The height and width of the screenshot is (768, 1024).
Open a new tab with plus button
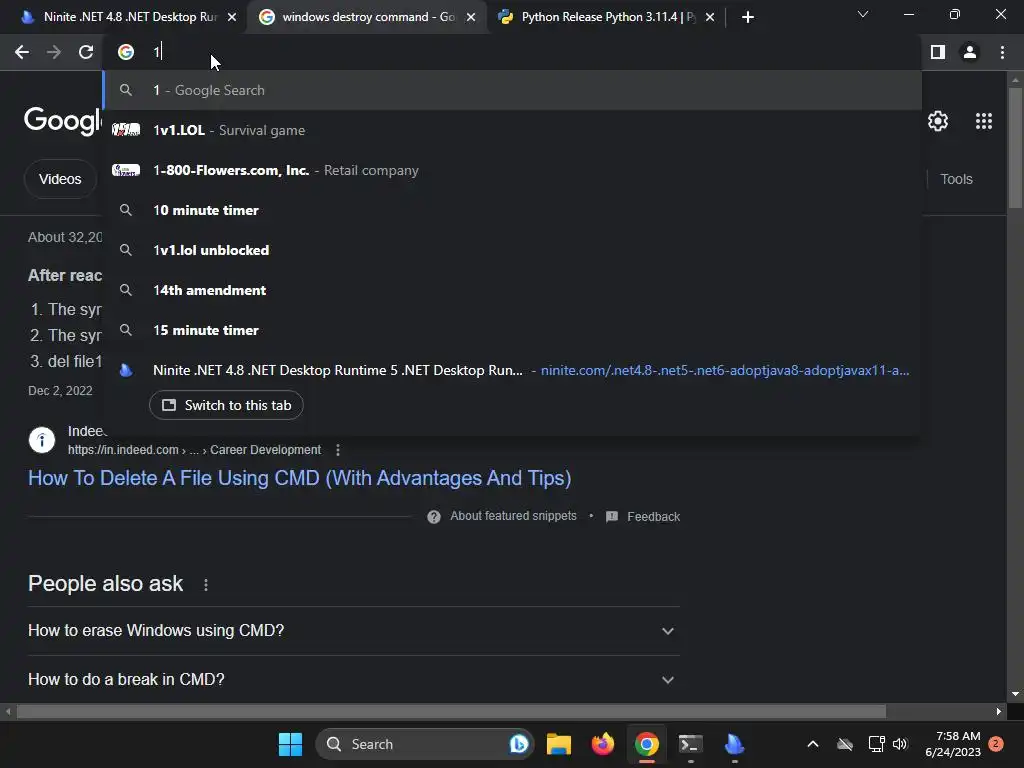point(748,17)
